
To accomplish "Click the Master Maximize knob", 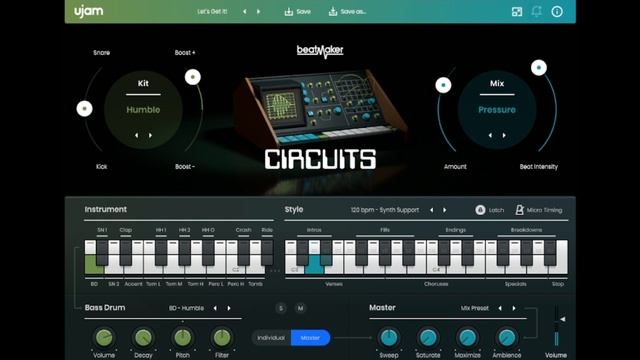I will tap(467, 338).
